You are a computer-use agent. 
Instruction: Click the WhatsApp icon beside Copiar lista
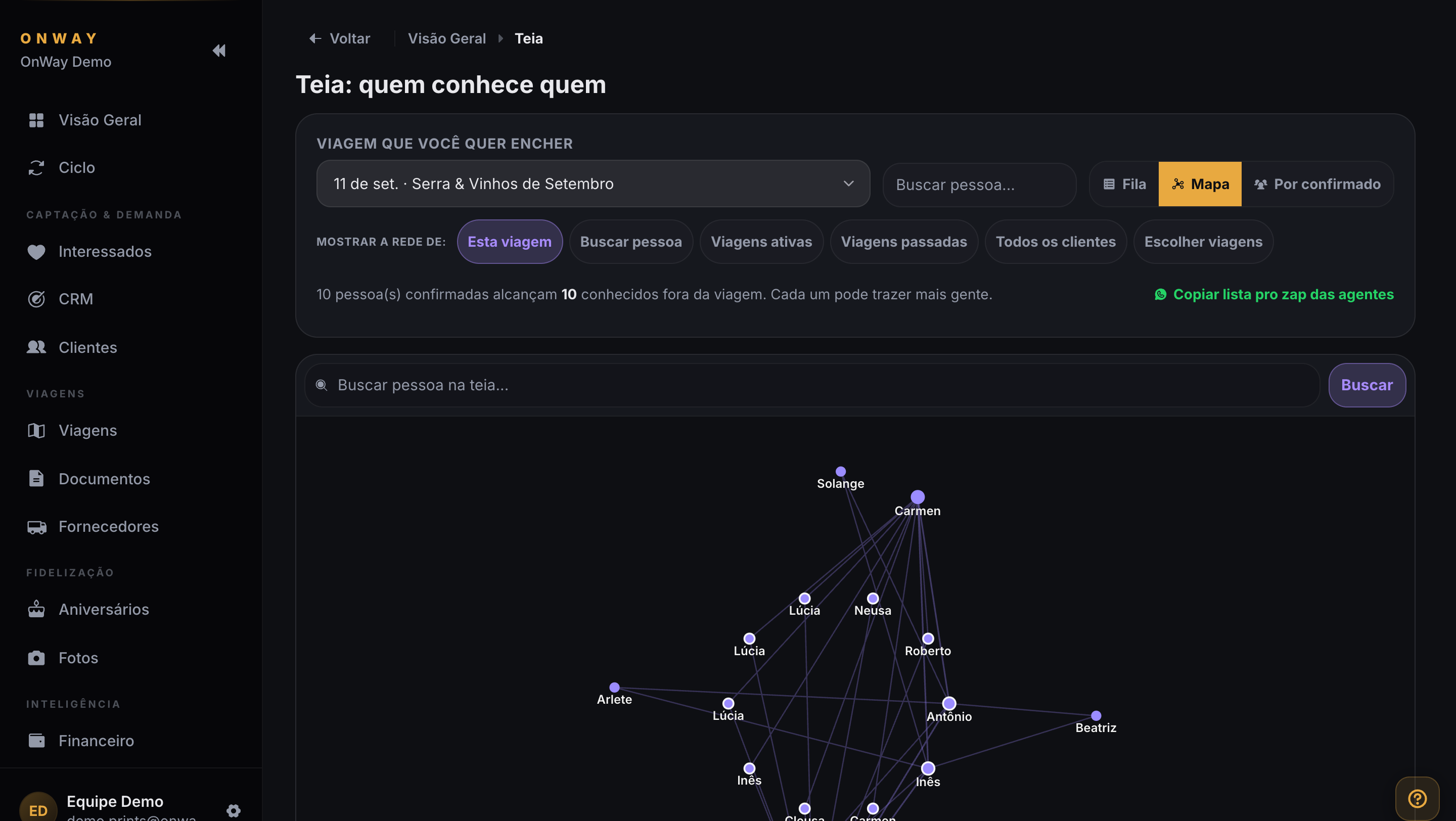point(1160,294)
